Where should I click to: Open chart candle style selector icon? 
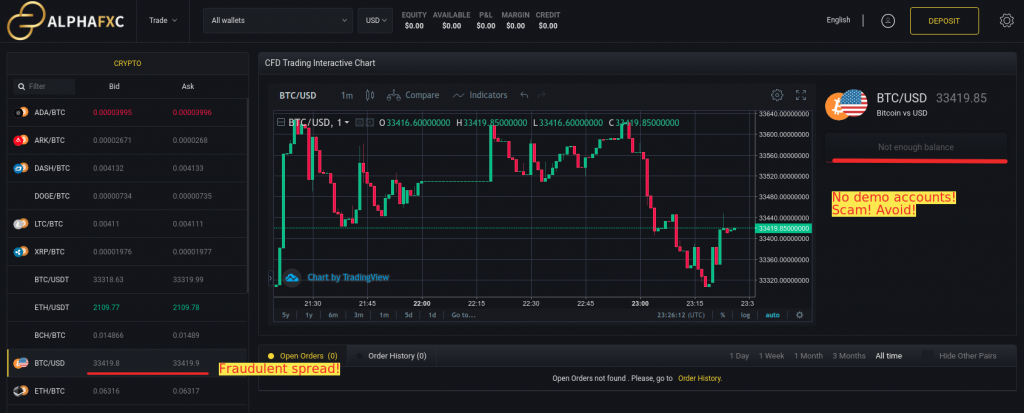tap(370, 95)
